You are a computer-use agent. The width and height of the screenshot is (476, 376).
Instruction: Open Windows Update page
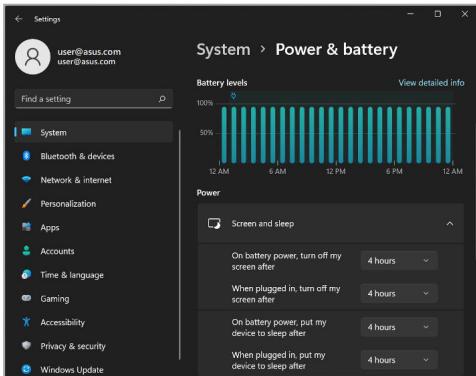pos(94,369)
